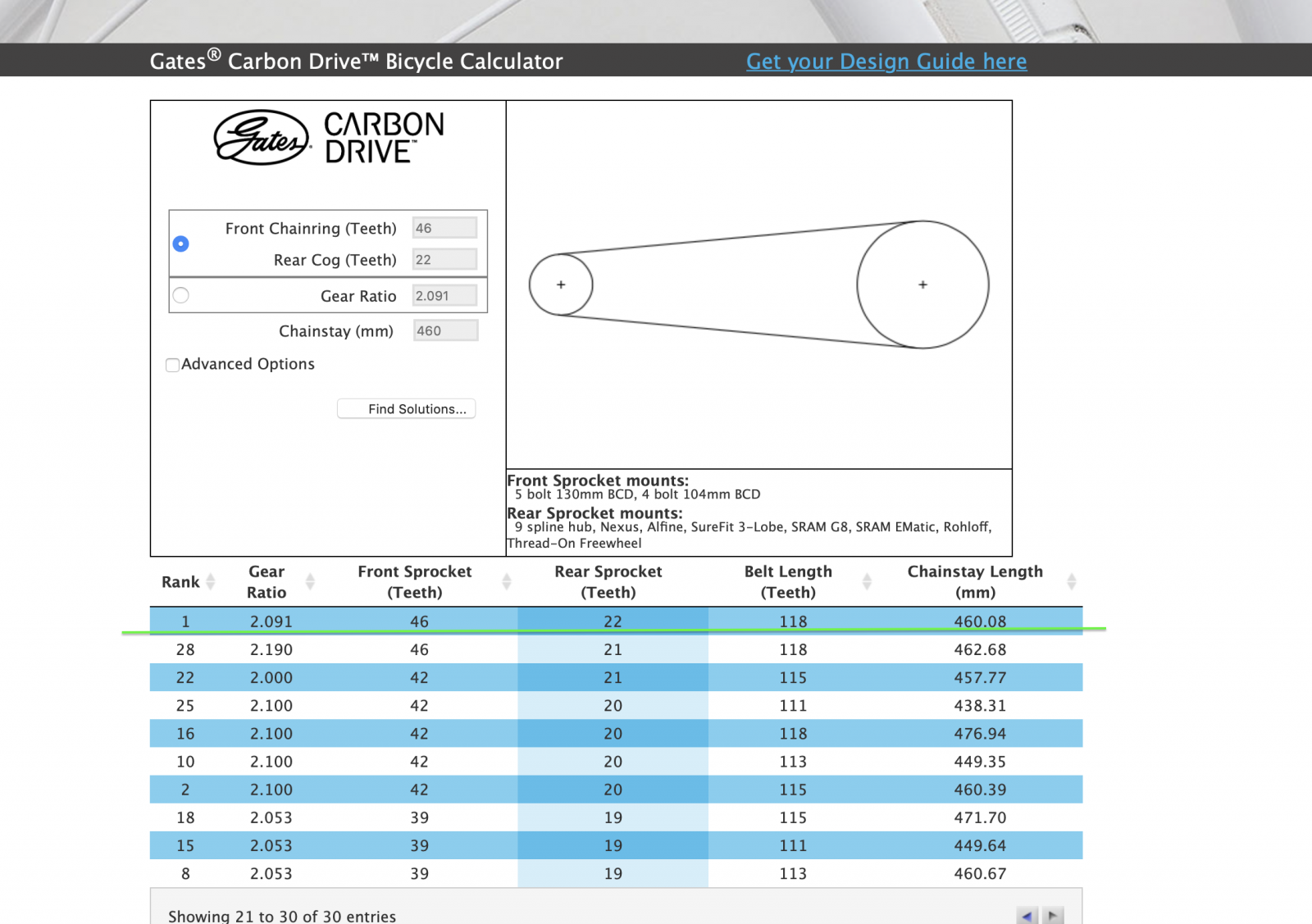Image resolution: width=1312 pixels, height=924 pixels.
Task: Click the Rear Cog teeth input field
Action: 444,260
